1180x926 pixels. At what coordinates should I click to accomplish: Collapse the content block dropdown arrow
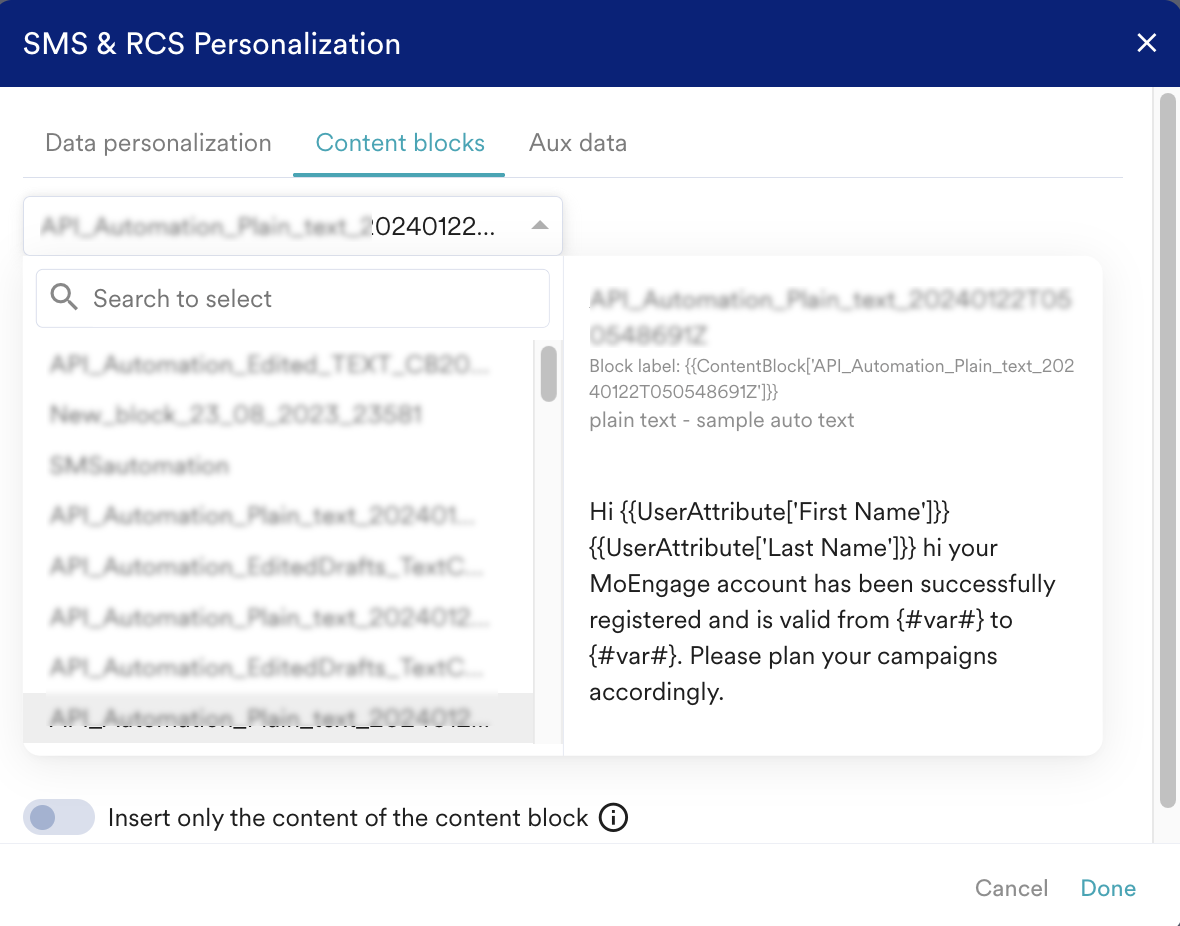coord(540,225)
